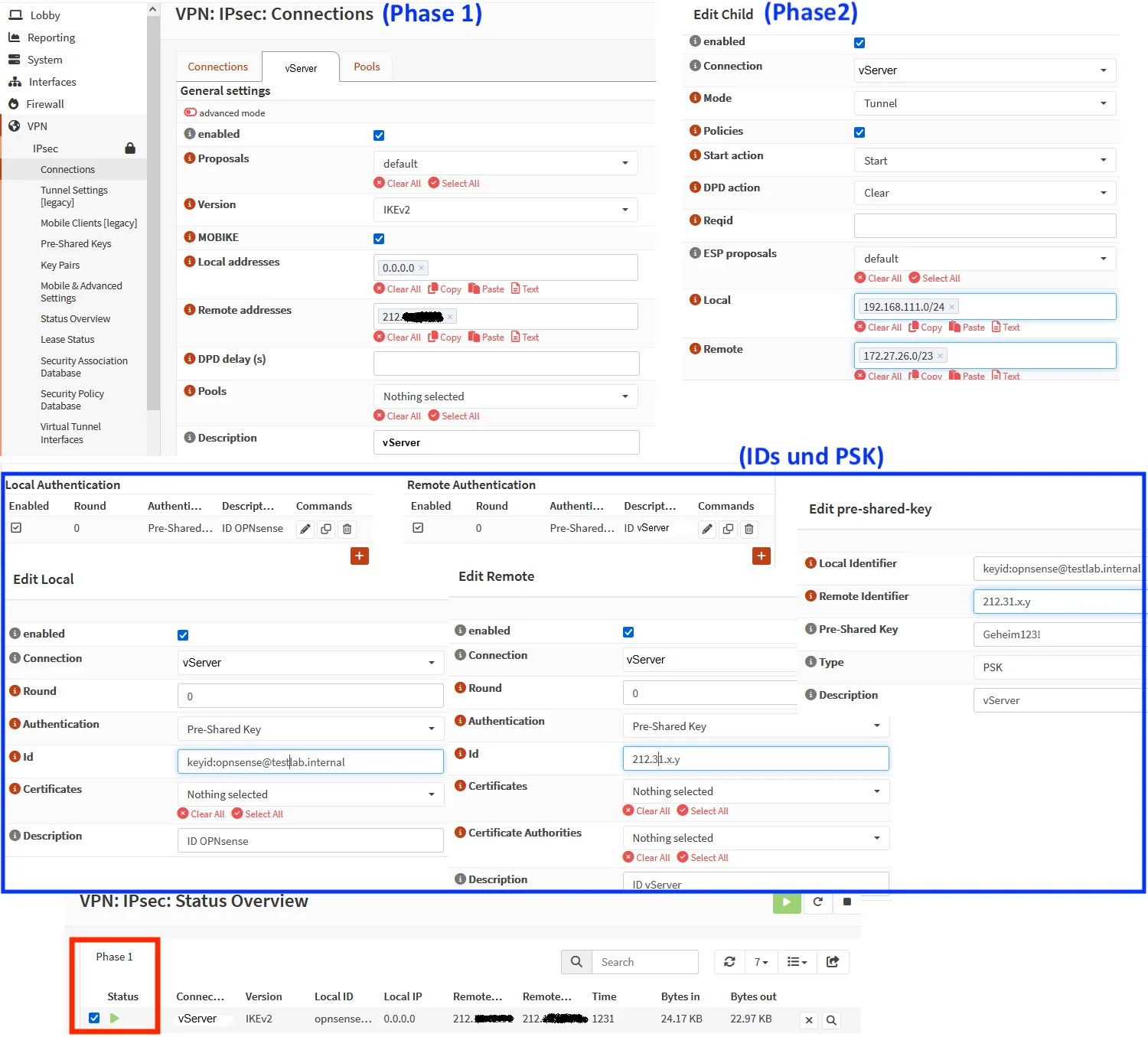The height and width of the screenshot is (1037, 1148).
Task: Click the trash icon for ID vServer row
Action: (x=749, y=529)
